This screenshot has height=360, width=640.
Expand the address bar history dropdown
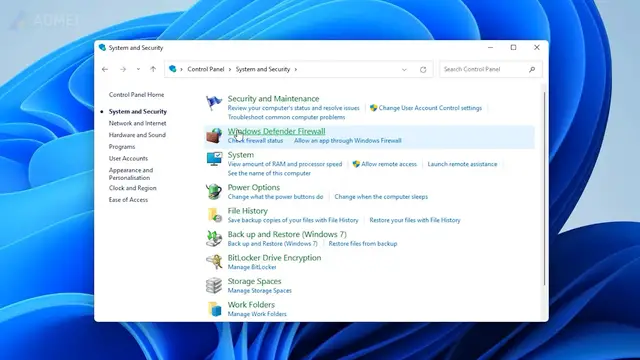(x=404, y=70)
